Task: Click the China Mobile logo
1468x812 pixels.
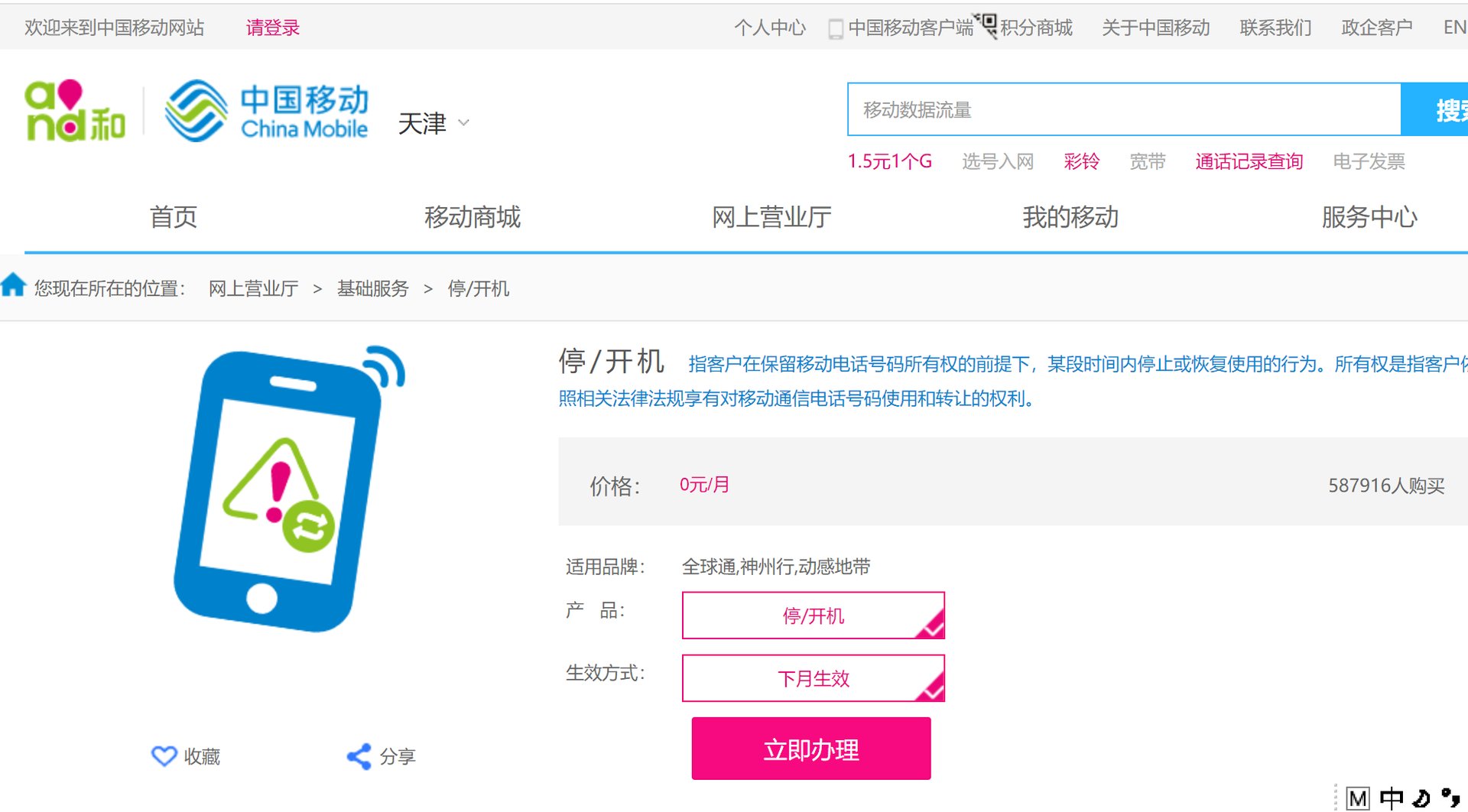Action: click(267, 111)
